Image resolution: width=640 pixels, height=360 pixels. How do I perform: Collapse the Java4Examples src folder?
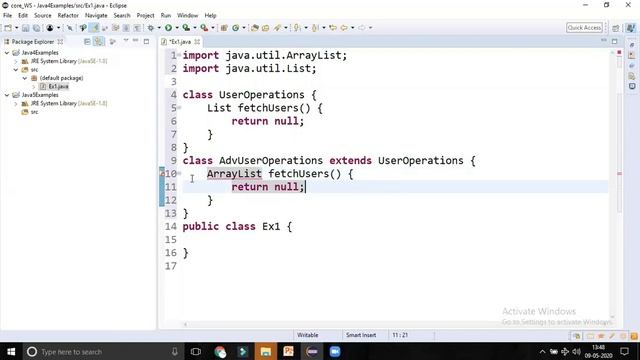16,70
